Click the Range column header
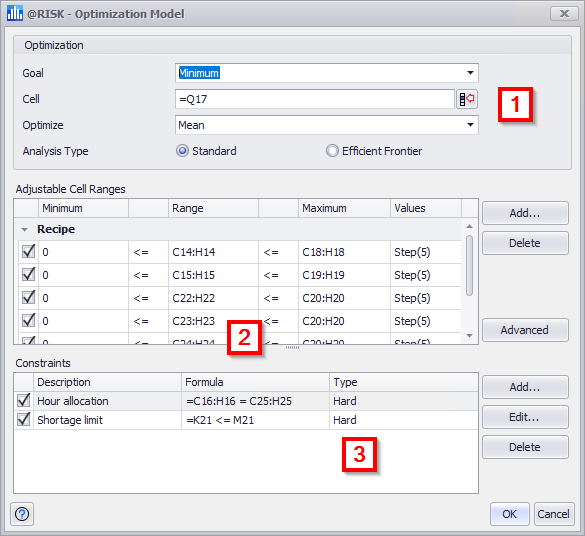585x536 pixels. [213, 208]
